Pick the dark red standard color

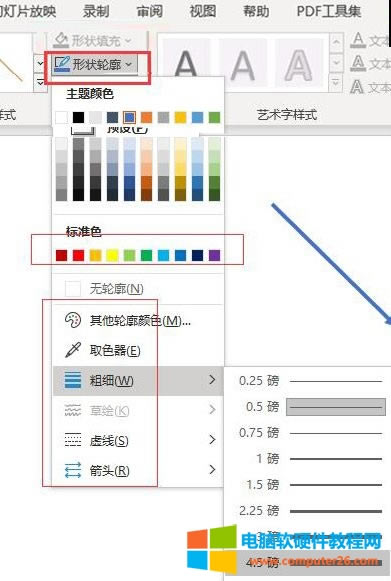click(61, 255)
